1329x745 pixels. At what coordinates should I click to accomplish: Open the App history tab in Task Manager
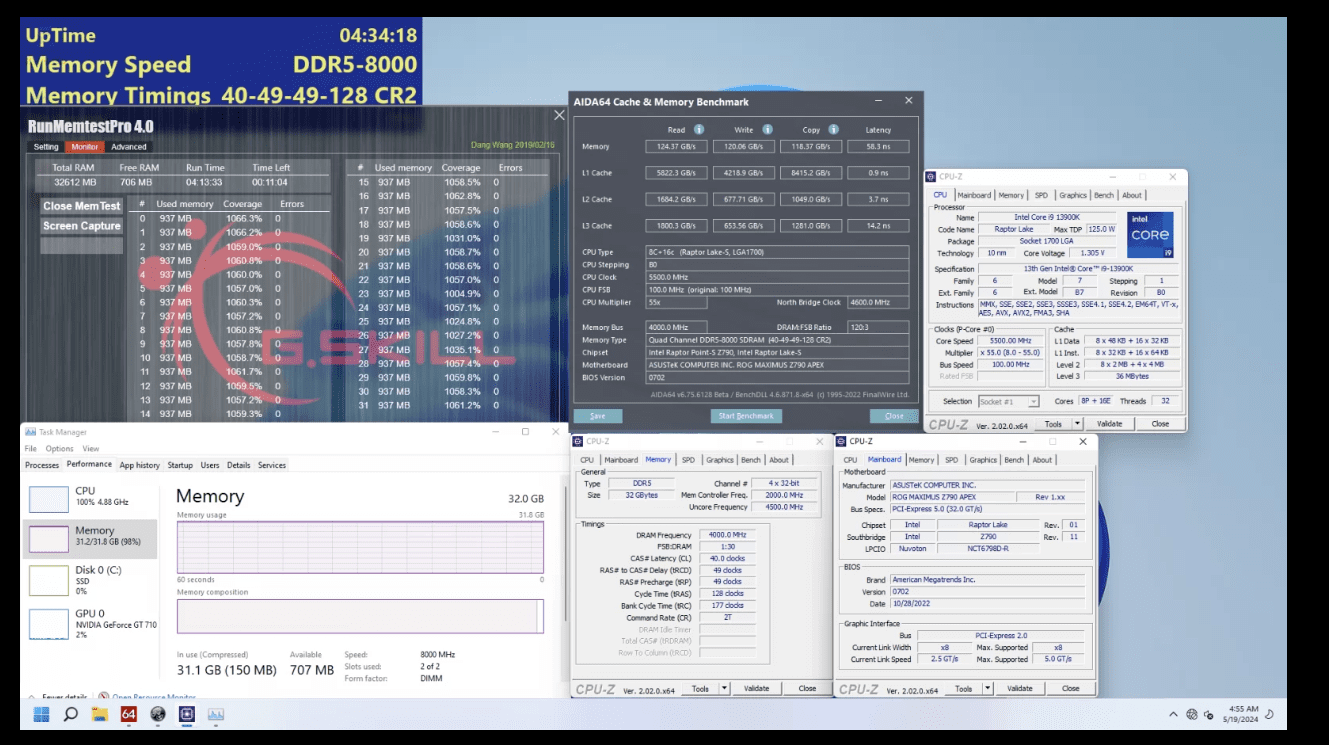coord(140,465)
